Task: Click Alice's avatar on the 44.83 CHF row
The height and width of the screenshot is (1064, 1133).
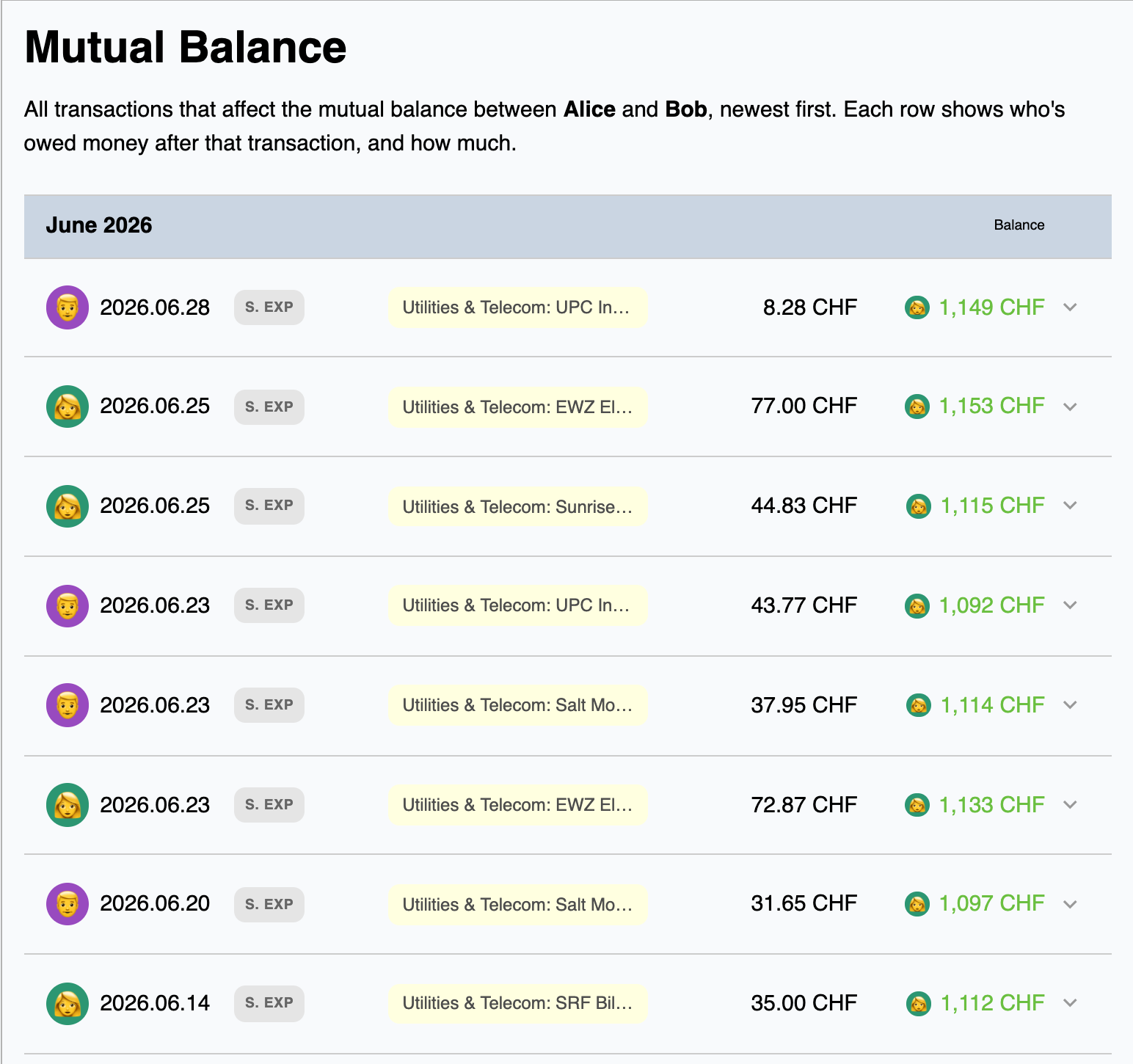Action: 68,506
